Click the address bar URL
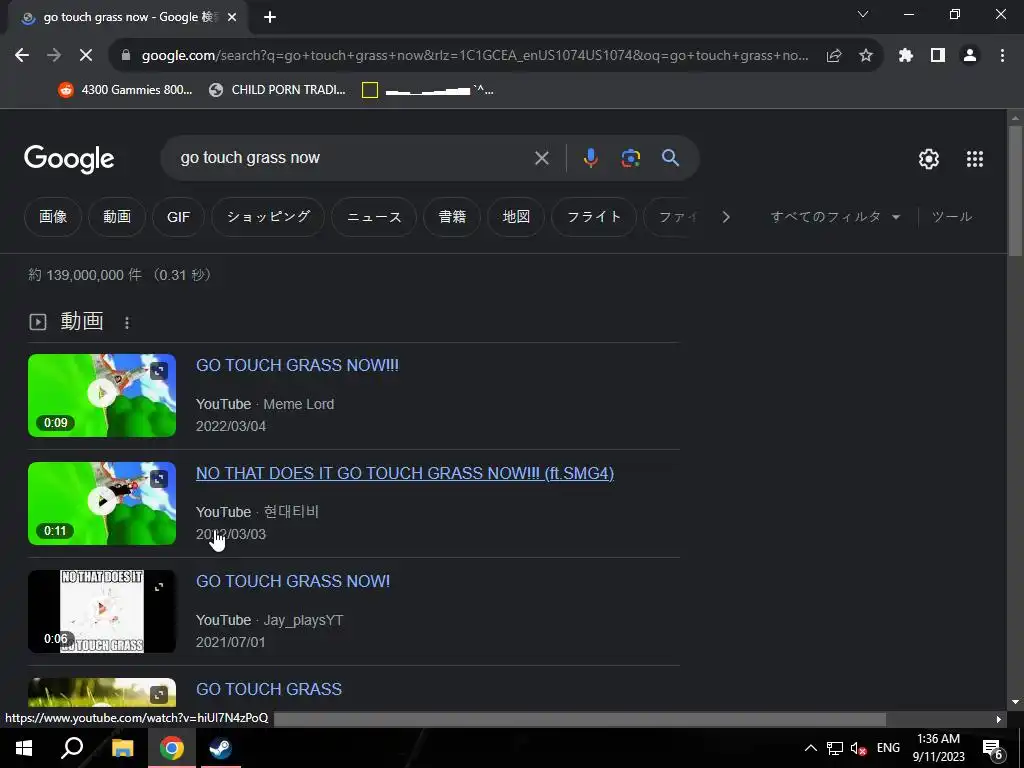Image resolution: width=1024 pixels, height=768 pixels. click(x=475, y=56)
